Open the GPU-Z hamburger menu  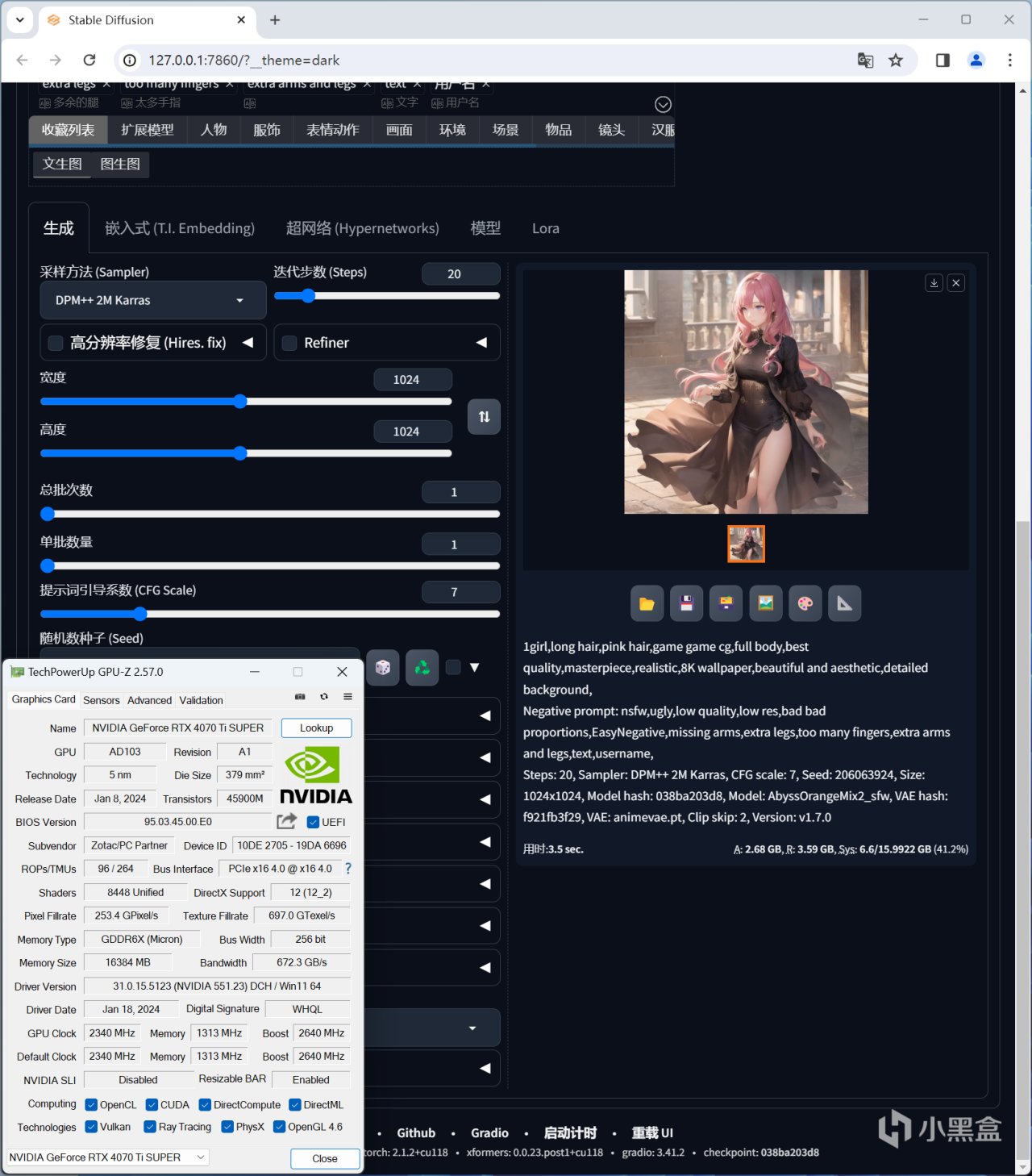click(x=347, y=697)
